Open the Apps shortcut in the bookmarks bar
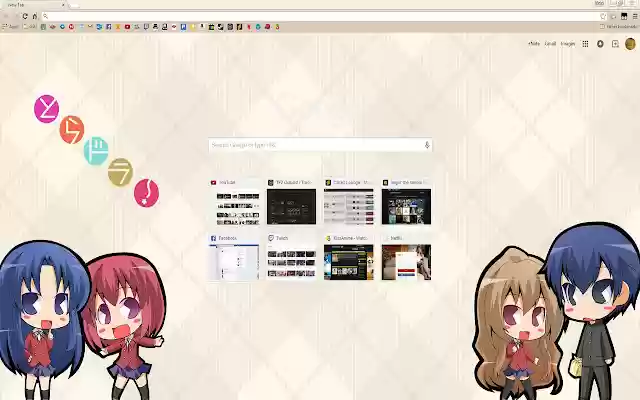The height and width of the screenshot is (400, 640). click(x=11, y=27)
